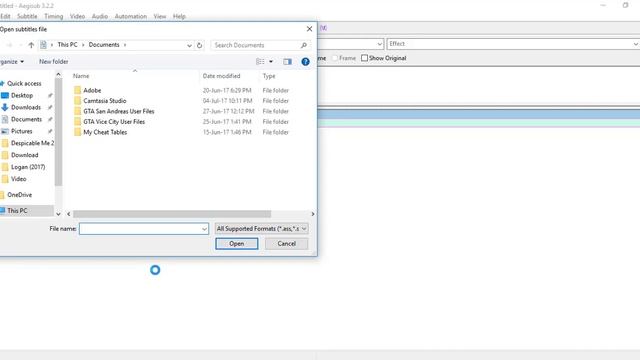Select OneDrive in navigation pane

coord(19,195)
